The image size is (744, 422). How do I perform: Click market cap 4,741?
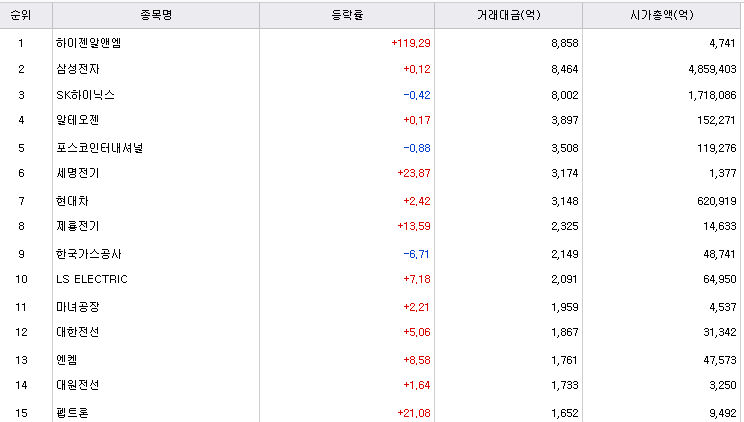[x=722, y=43]
